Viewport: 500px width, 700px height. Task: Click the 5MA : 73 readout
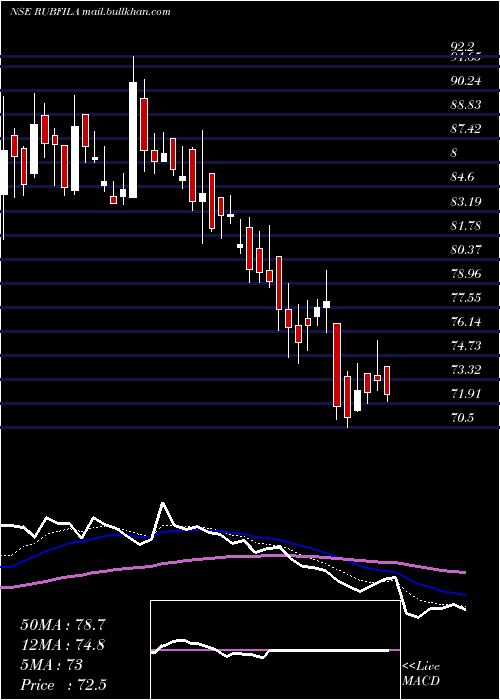[x=52, y=665]
